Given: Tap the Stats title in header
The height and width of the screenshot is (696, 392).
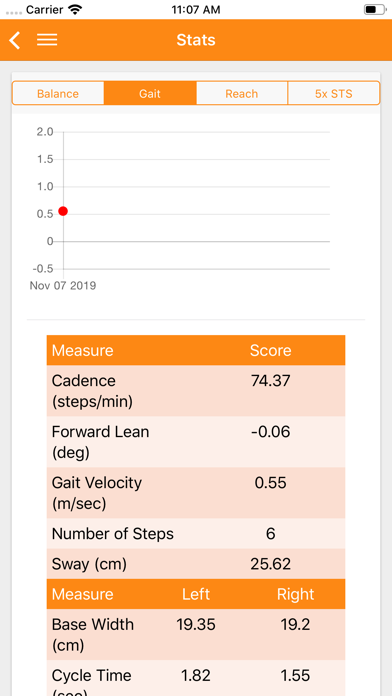Looking at the screenshot, I should click(x=196, y=40).
